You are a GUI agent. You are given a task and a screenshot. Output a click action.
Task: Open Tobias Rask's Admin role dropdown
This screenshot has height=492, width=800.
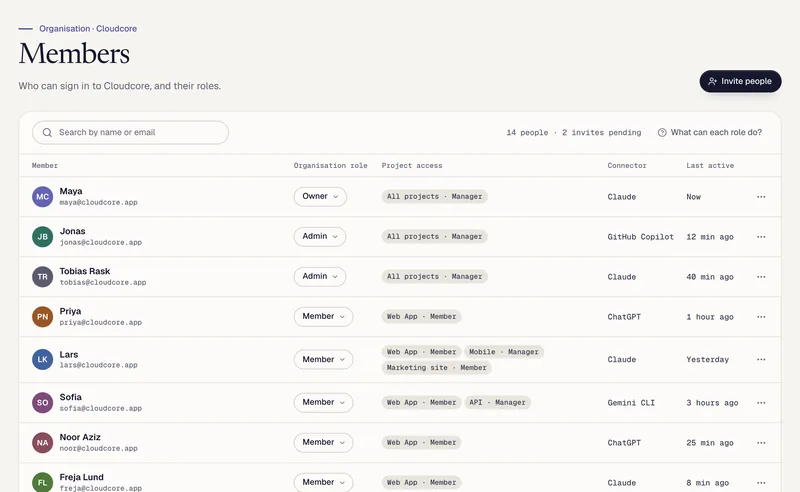(x=320, y=277)
